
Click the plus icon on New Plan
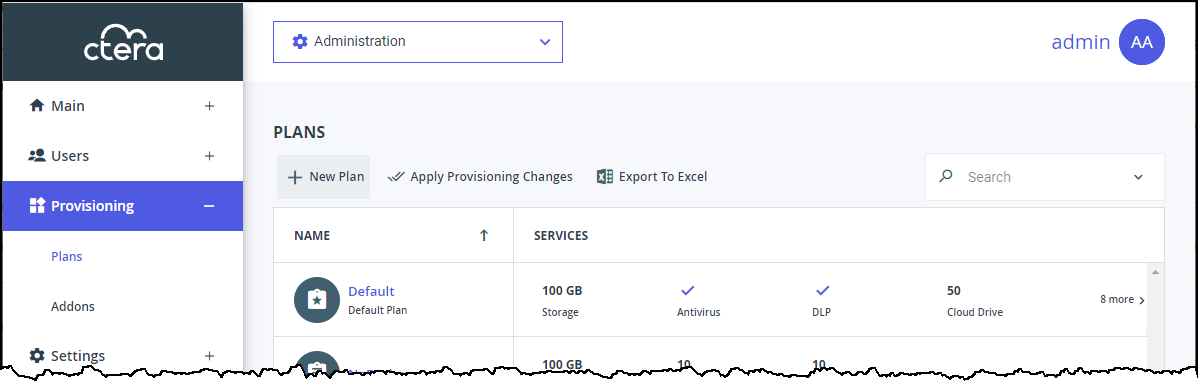[295, 177]
